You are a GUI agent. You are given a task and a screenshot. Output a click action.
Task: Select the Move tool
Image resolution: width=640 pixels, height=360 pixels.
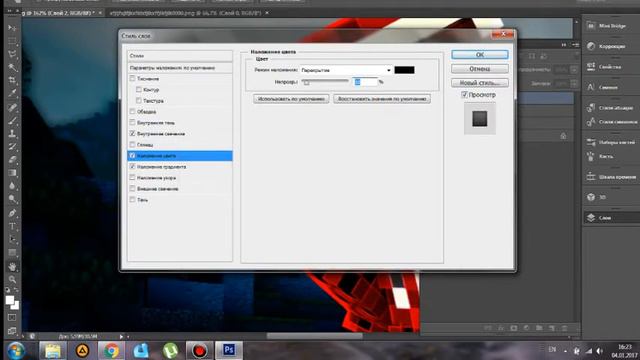point(12,27)
